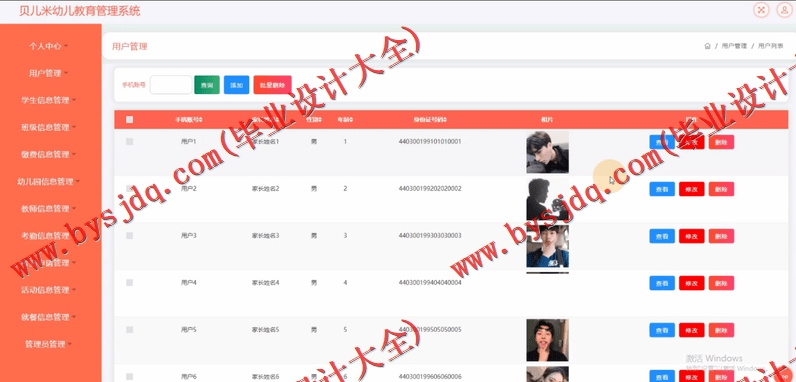796x382 pixels.
Task: Expand the 幼儿园信息管理 sidebar menu
Action: [49, 181]
